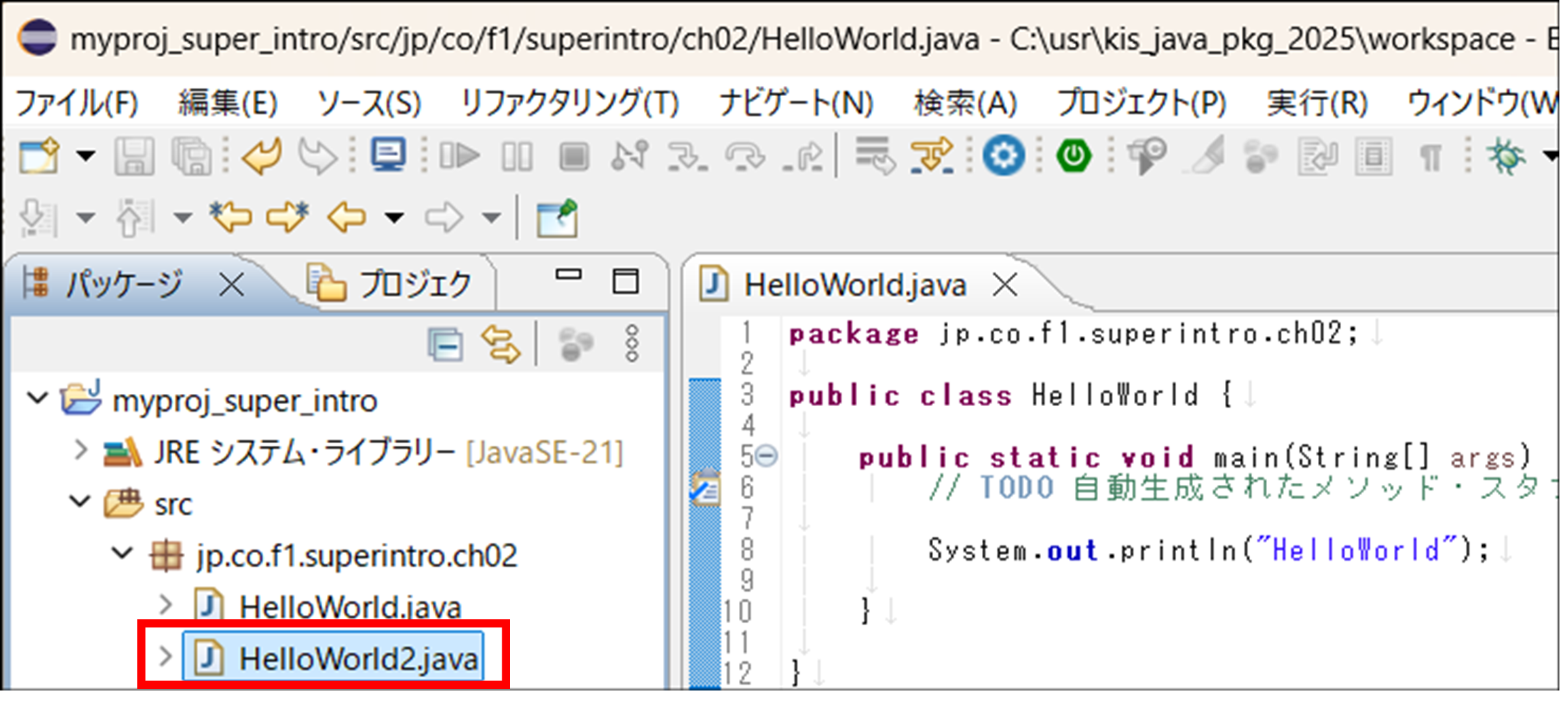The image size is (1568, 709).
Task: Open the 実行(R) menu
Action: 1317,103
